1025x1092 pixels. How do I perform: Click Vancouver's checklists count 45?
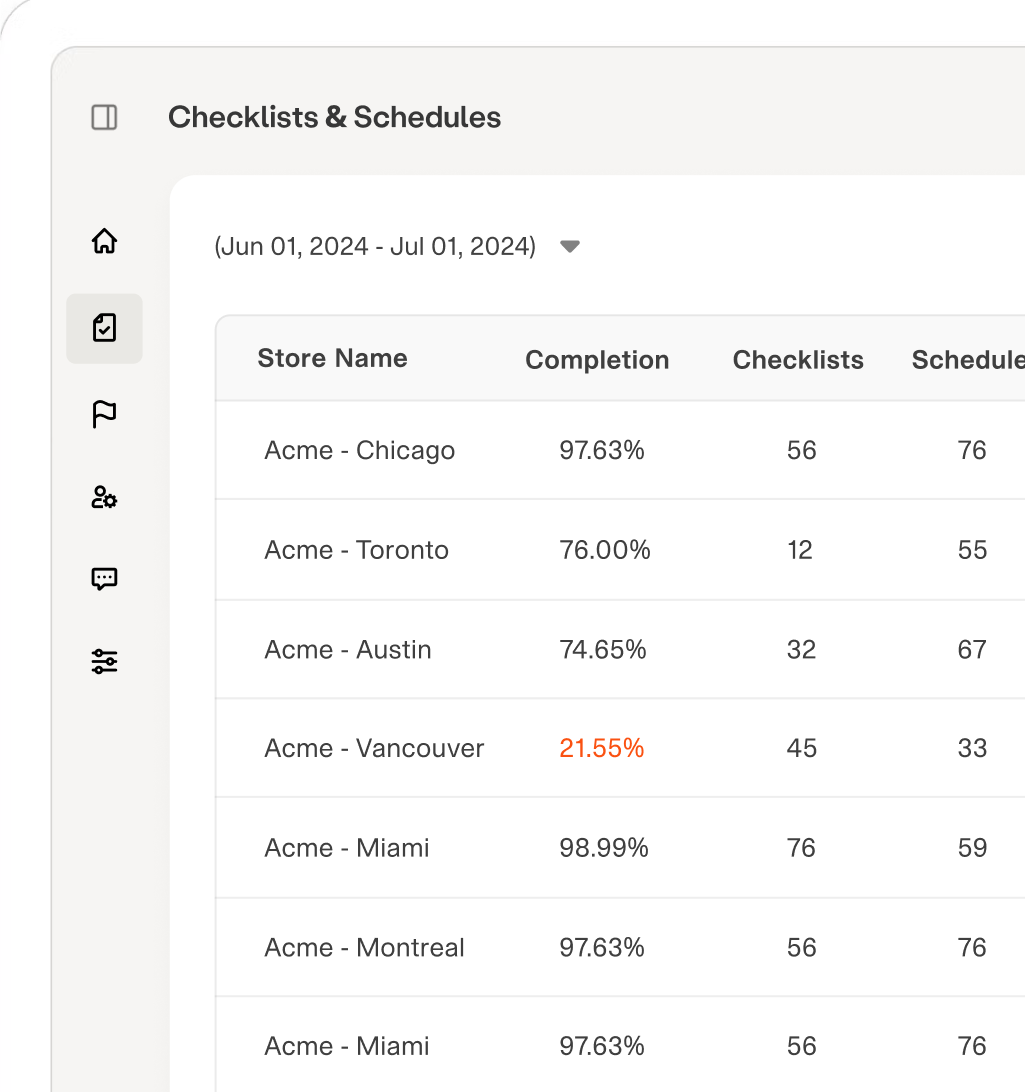coord(801,749)
